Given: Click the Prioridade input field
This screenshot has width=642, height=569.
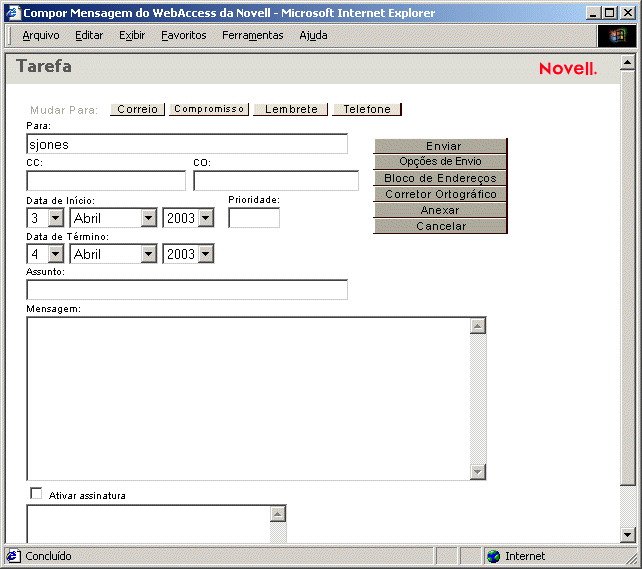Looking at the screenshot, I should pyautogui.click(x=254, y=217).
